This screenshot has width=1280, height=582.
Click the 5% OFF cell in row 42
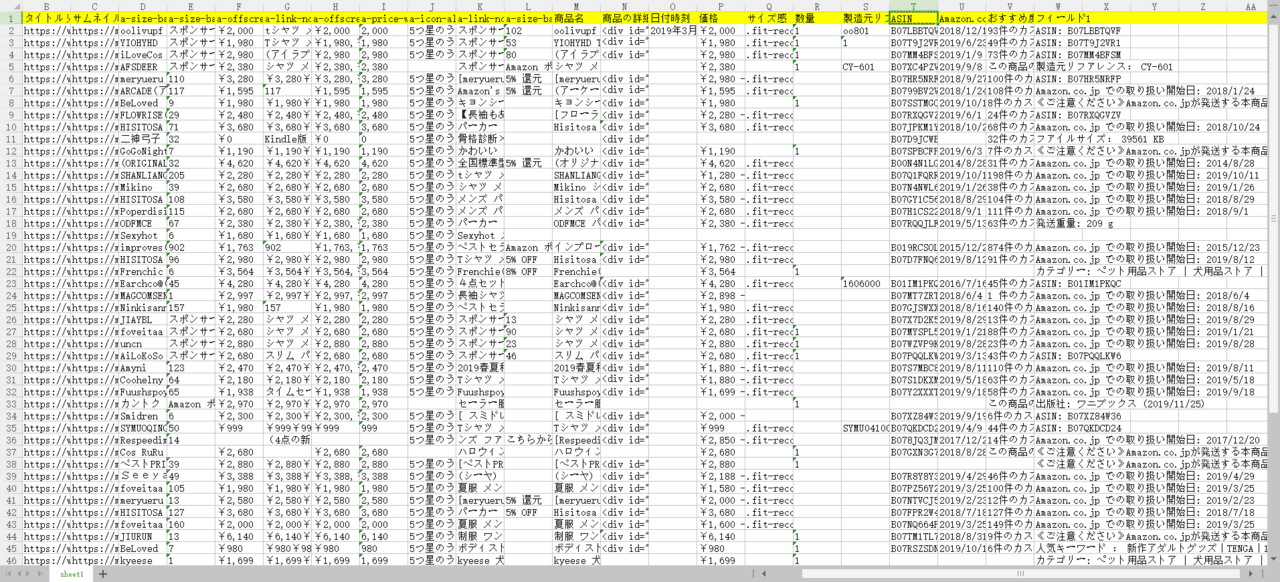coord(529,510)
